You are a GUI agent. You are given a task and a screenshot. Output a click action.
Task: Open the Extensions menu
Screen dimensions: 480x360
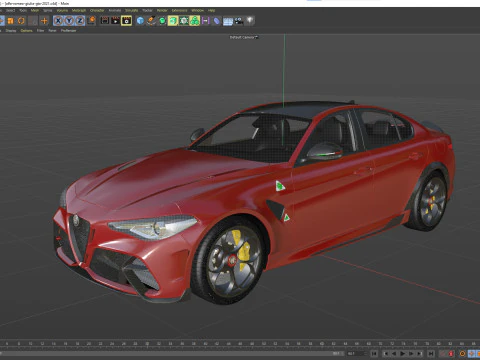180,10
